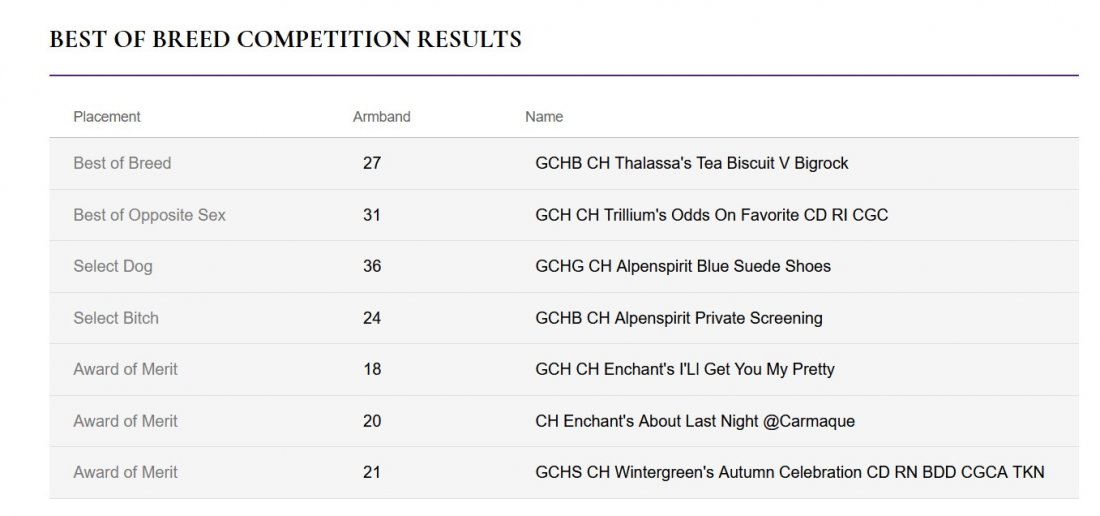Open CH Enchant's About Last Night @Carmaque
Image resolution: width=1100 pixels, height=516 pixels.
[x=695, y=421]
